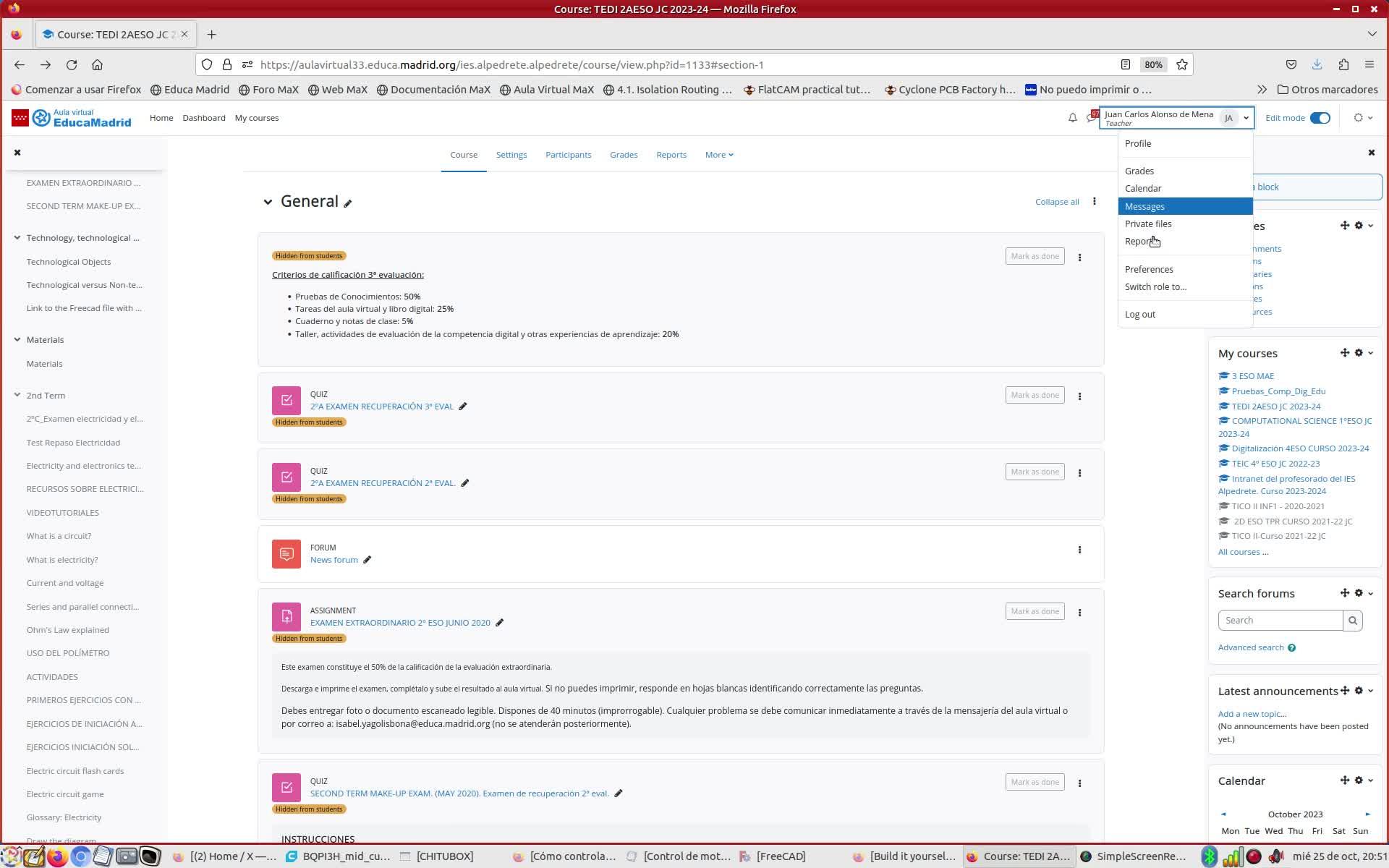
Task: Click help icon beside Advanced search
Action: [x=1291, y=648]
